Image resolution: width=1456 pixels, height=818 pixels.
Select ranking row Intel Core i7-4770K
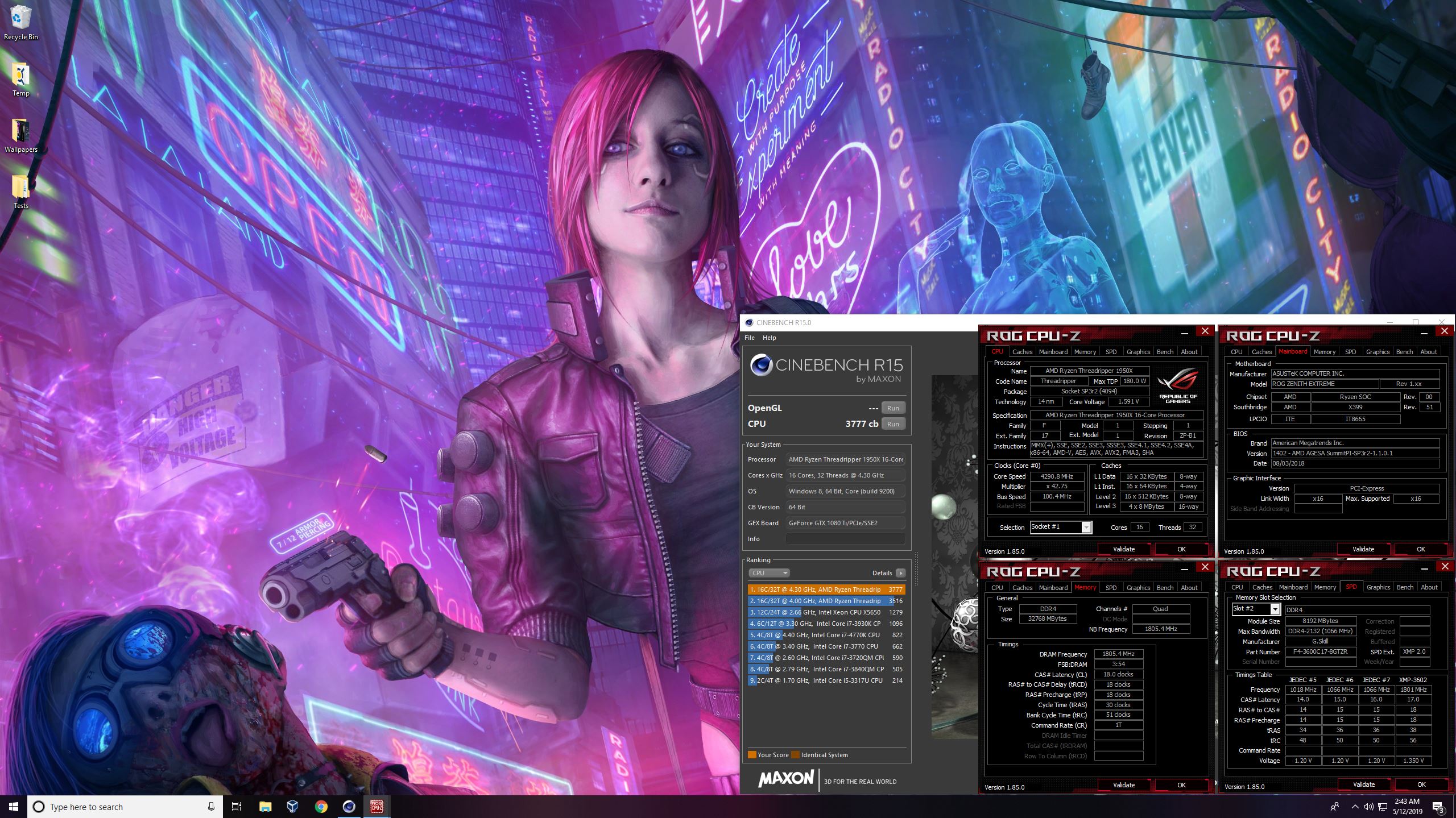(826, 635)
